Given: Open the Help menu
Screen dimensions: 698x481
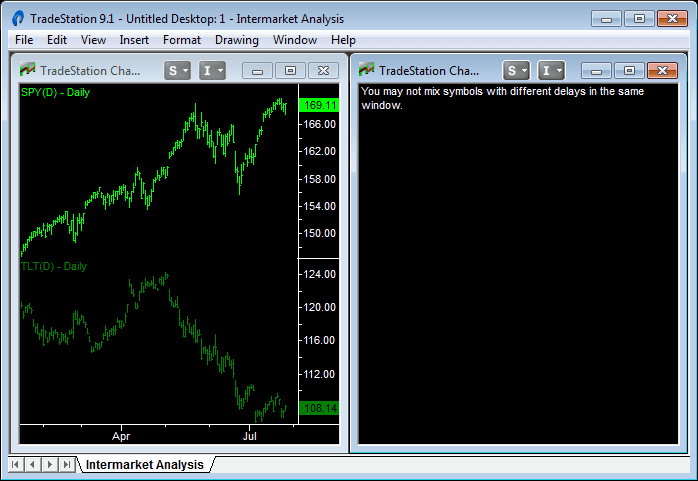Looking at the screenshot, I should [x=343, y=40].
